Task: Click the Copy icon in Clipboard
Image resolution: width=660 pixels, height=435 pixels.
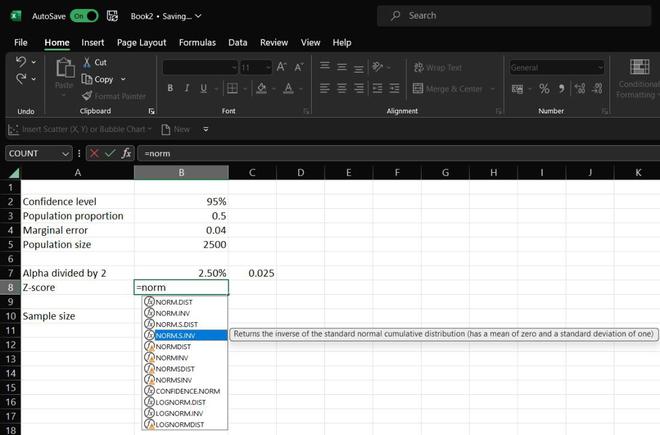Action: pos(86,79)
